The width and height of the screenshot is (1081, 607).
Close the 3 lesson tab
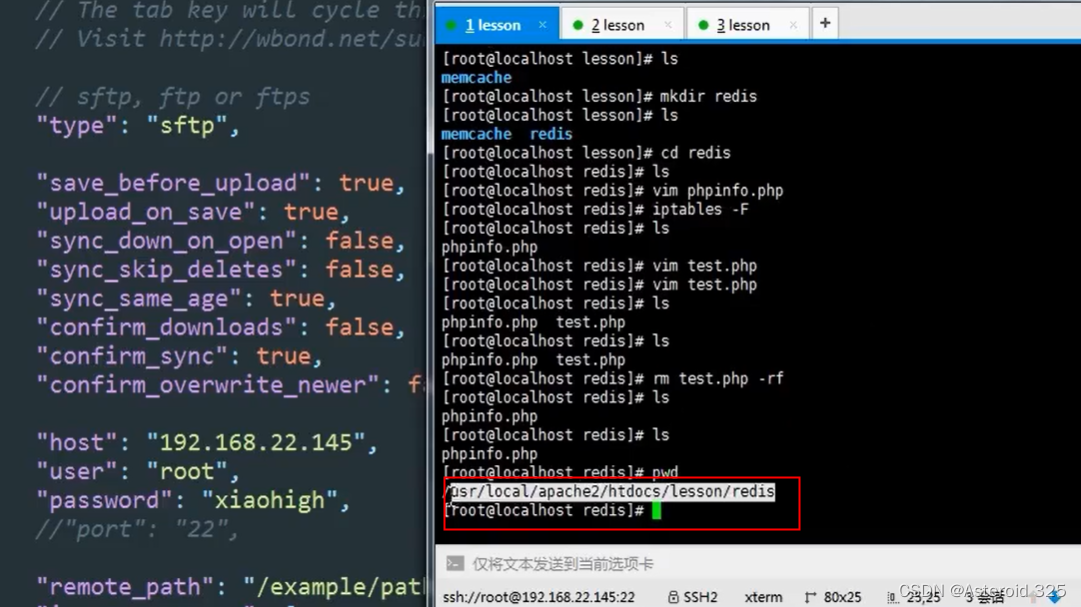(794, 25)
